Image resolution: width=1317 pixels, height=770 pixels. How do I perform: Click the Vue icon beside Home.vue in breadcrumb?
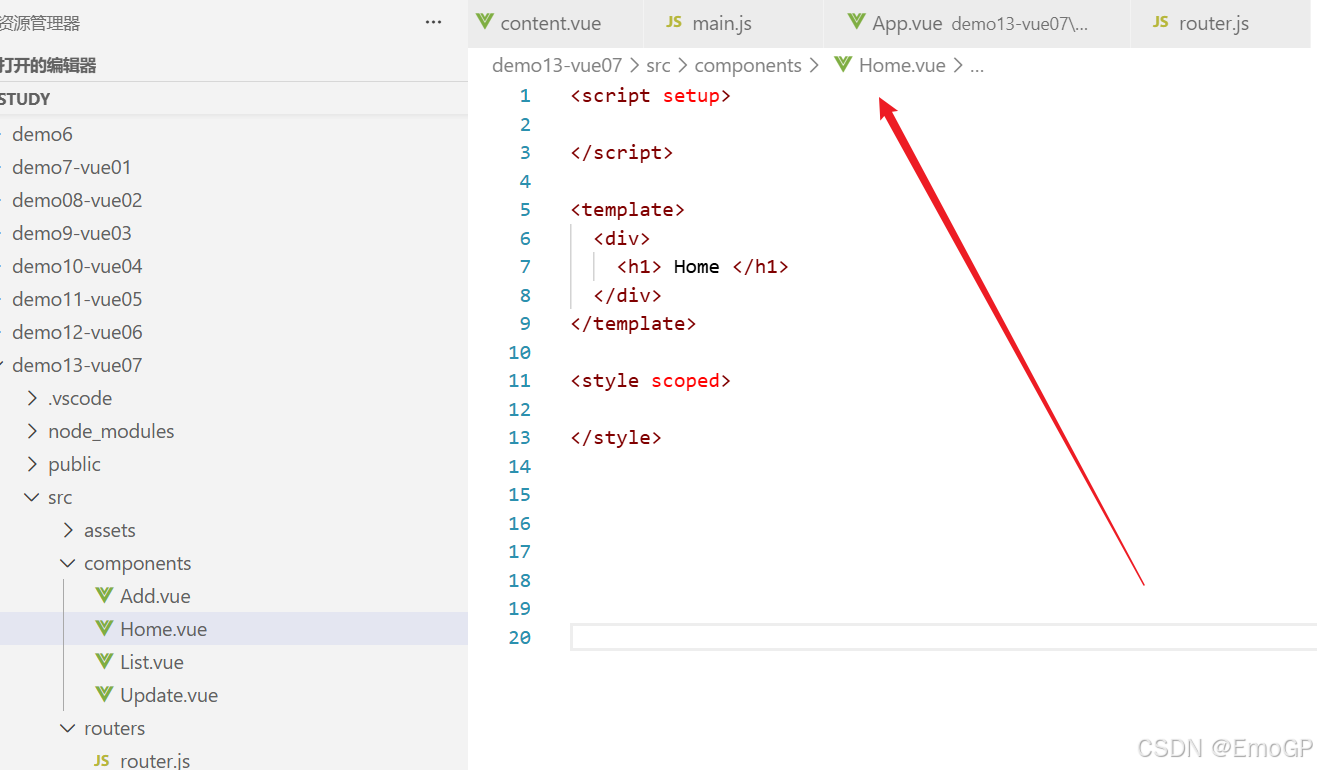point(842,64)
